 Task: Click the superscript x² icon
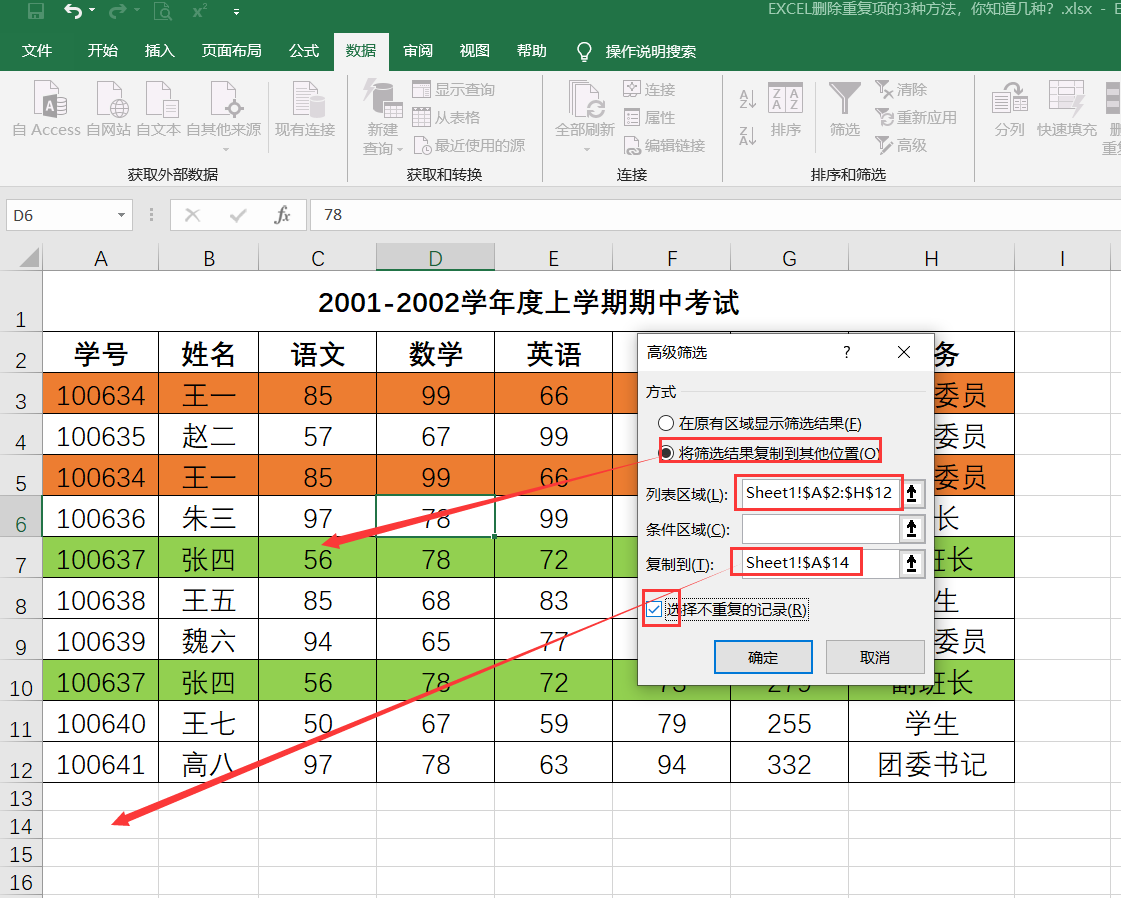tap(200, 11)
